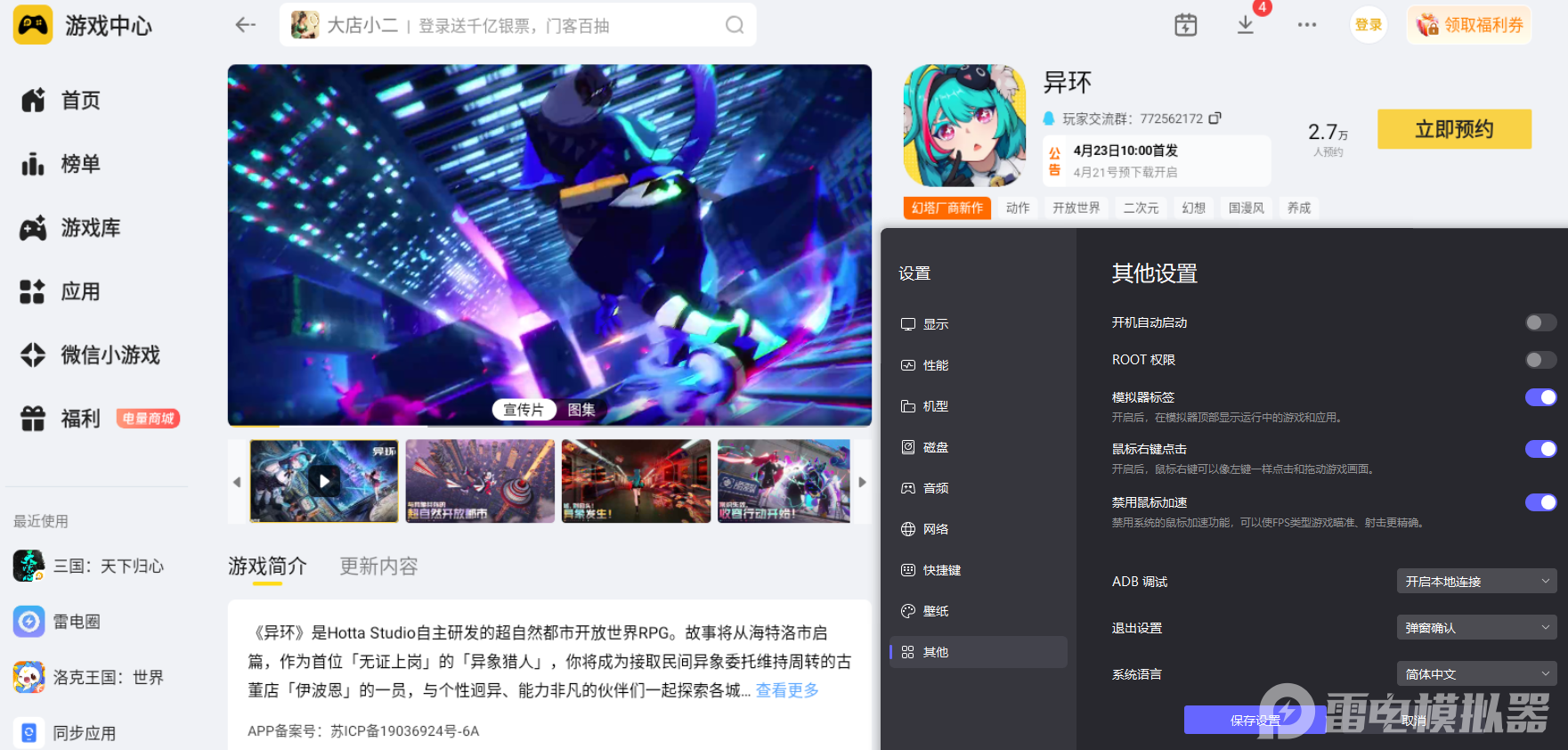
Task: Enable ROOT 权限 toggle
Action: tap(1540, 360)
